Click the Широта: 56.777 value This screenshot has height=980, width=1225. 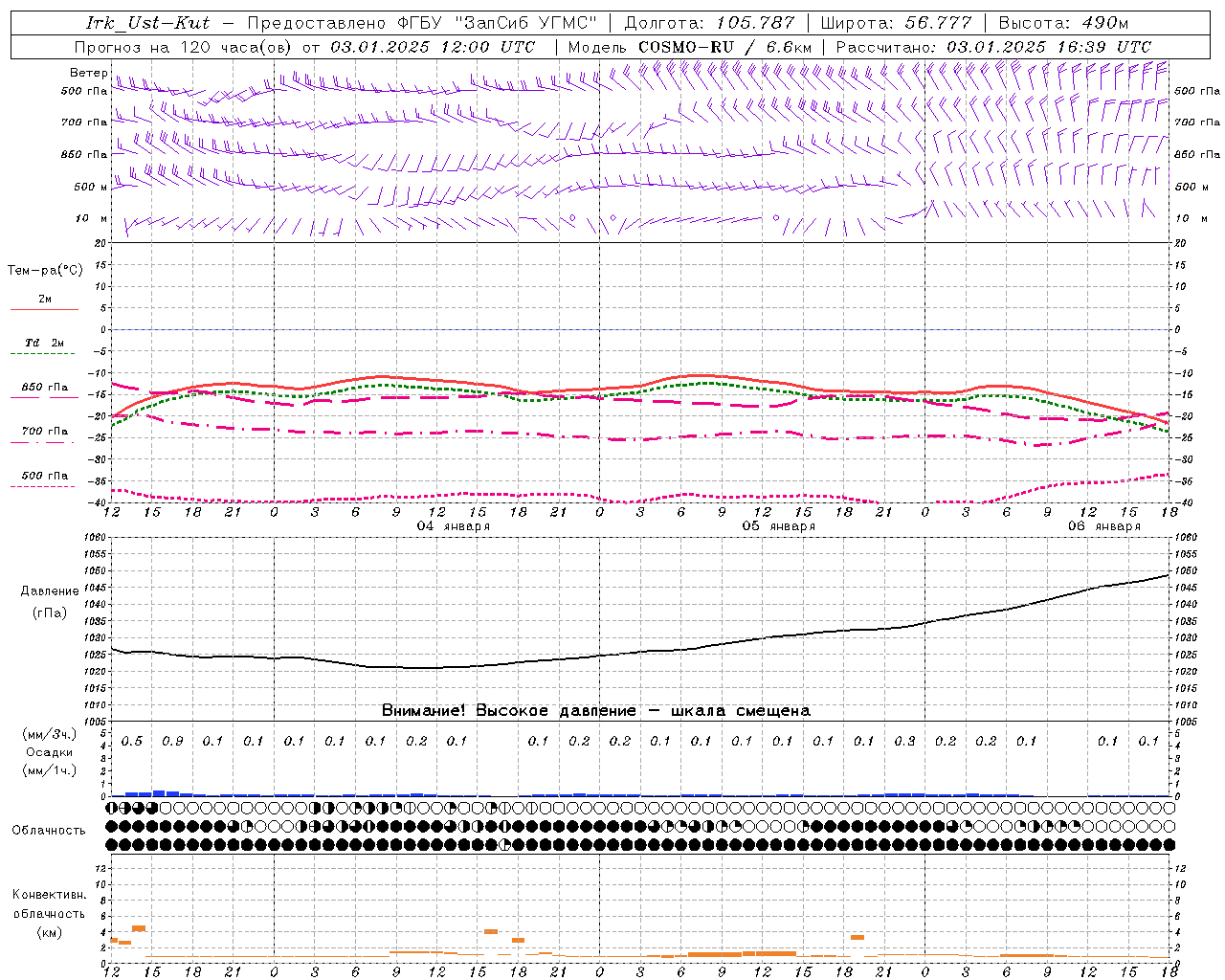(x=896, y=23)
